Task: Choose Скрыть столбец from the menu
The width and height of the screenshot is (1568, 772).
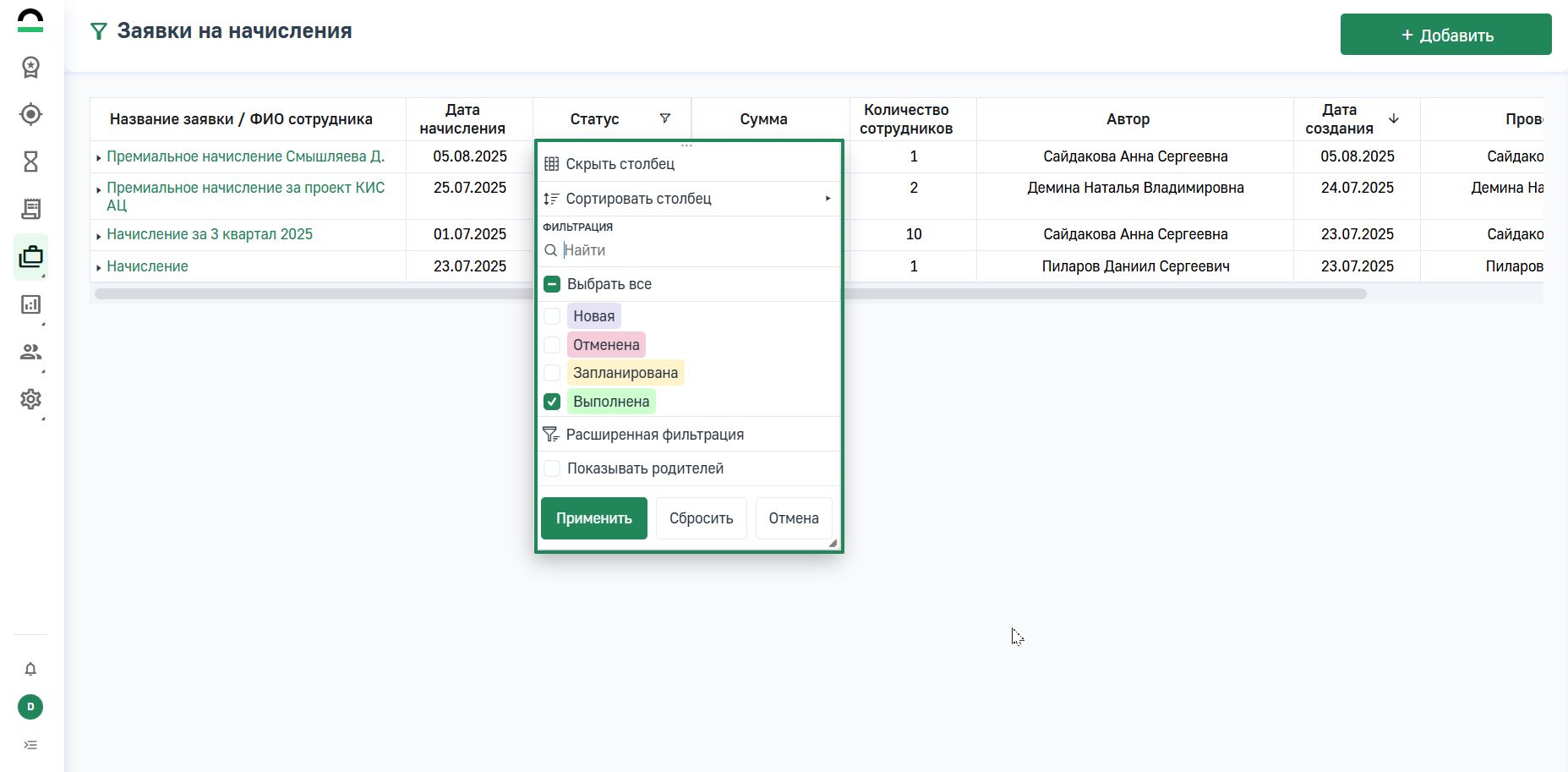Action: [x=620, y=164]
